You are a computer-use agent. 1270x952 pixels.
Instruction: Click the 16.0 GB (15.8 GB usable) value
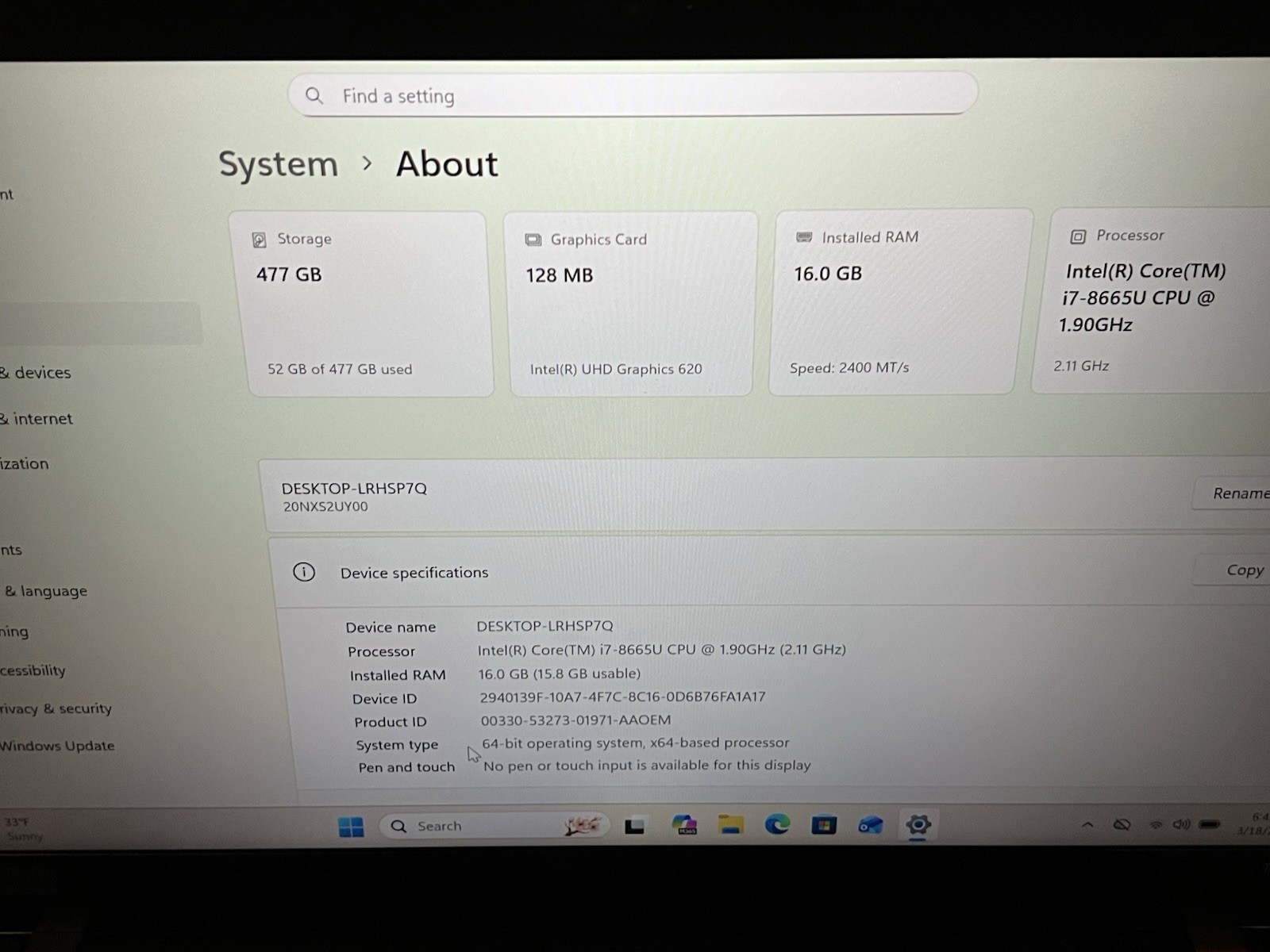pos(559,674)
